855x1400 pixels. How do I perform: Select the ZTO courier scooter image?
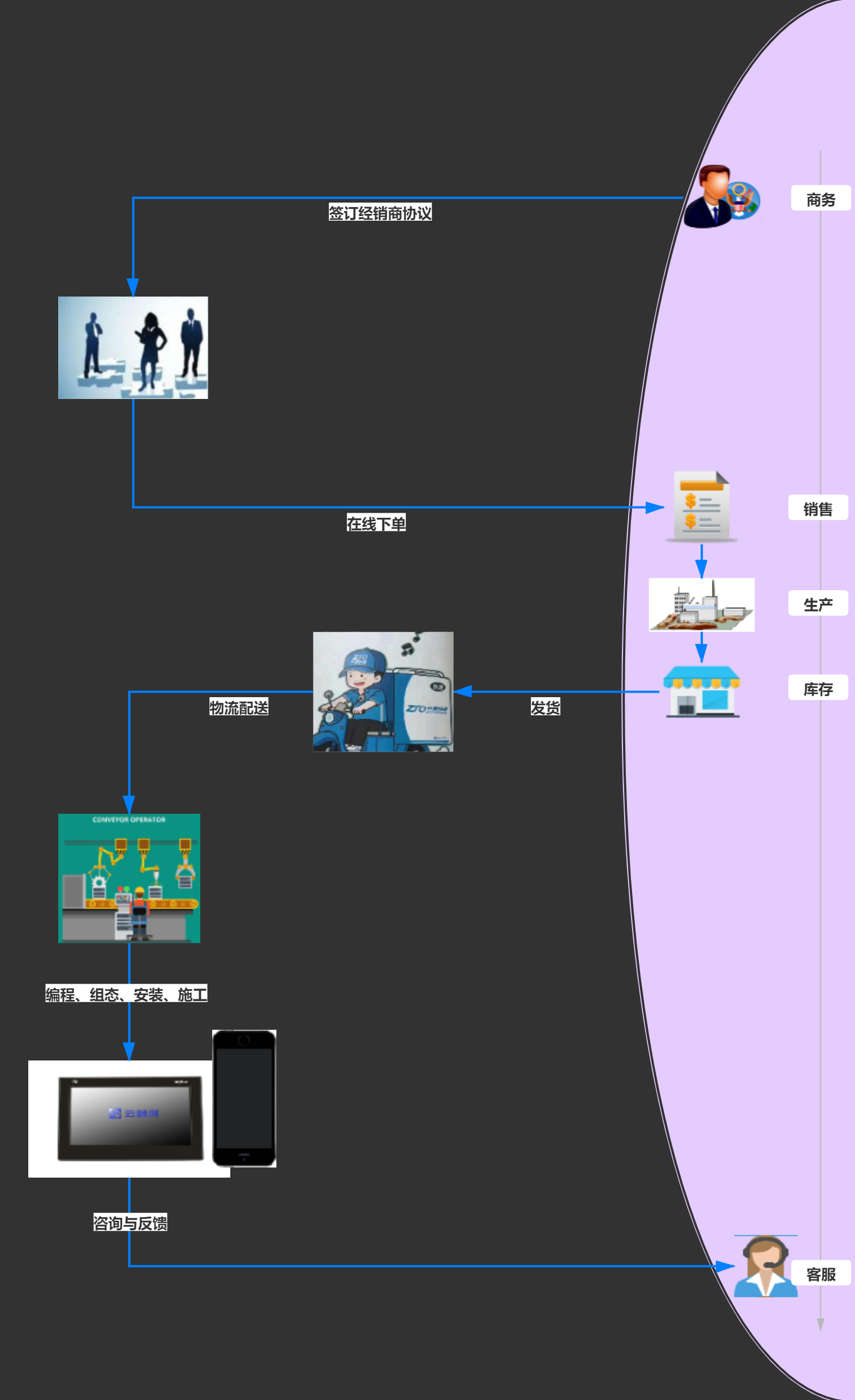[x=383, y=692]
